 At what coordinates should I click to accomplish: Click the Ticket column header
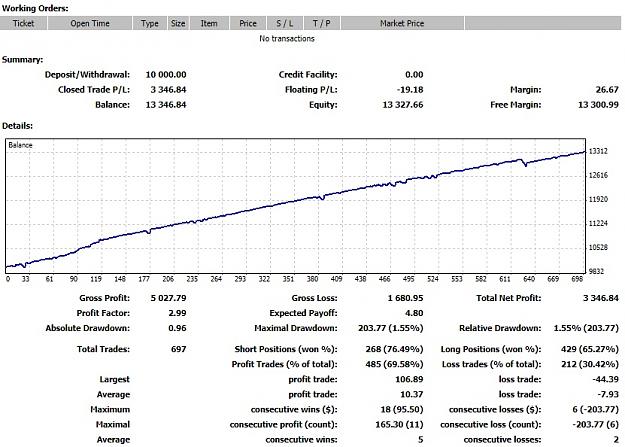tap(24, 23)
